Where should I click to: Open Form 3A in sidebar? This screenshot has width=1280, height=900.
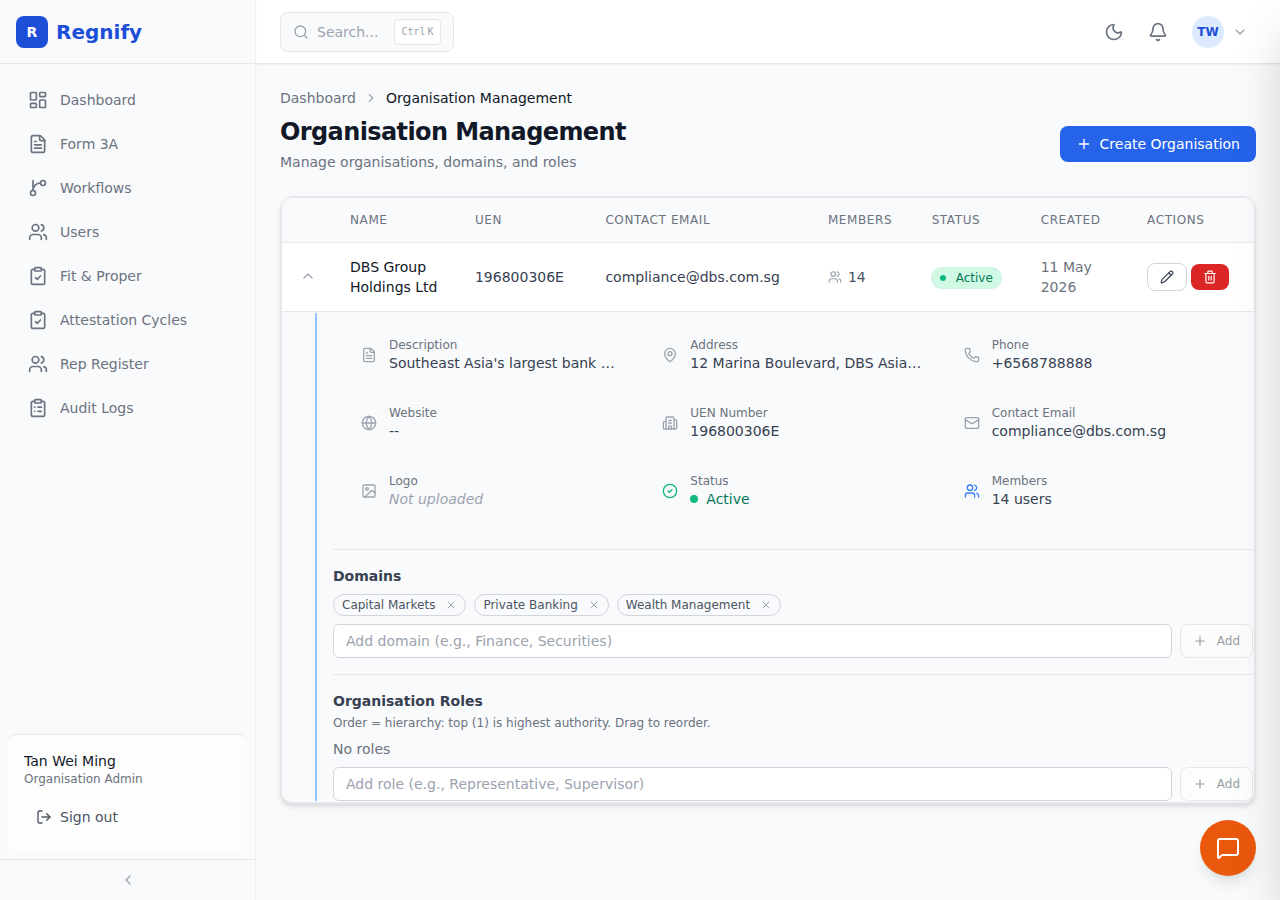pos(128,144)
